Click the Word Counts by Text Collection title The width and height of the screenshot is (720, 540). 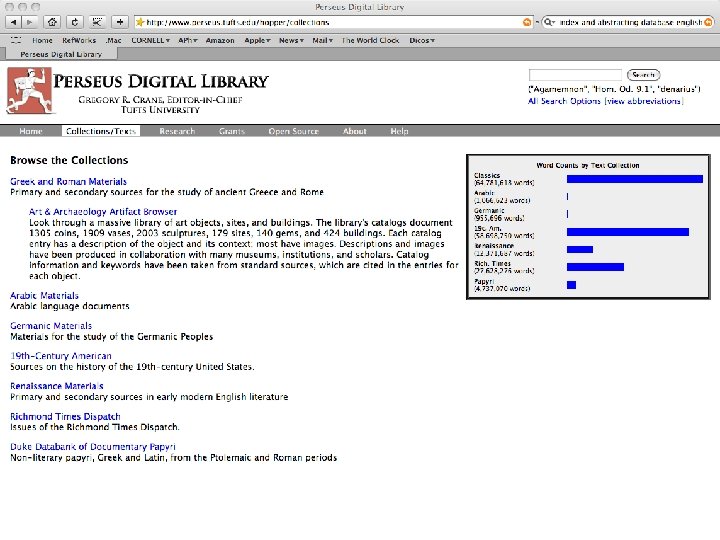588,165
